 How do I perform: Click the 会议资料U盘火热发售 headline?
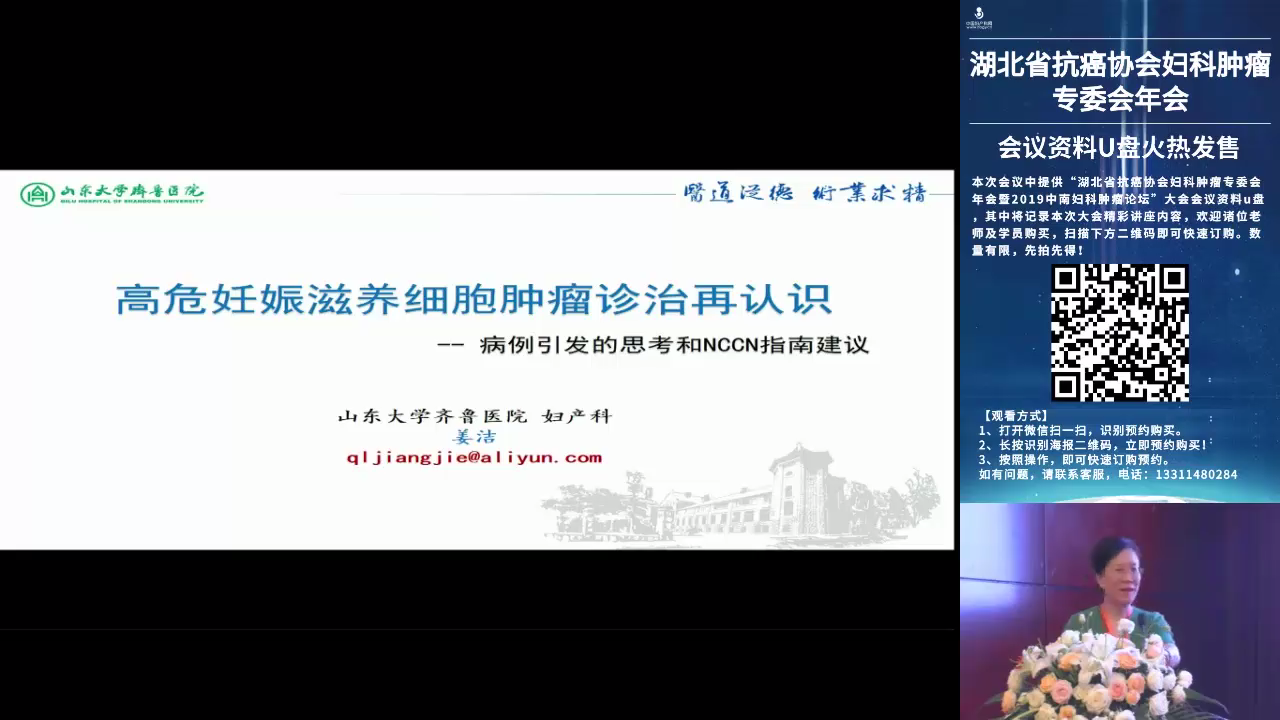pyautogui.click(x=1119, y=148)
